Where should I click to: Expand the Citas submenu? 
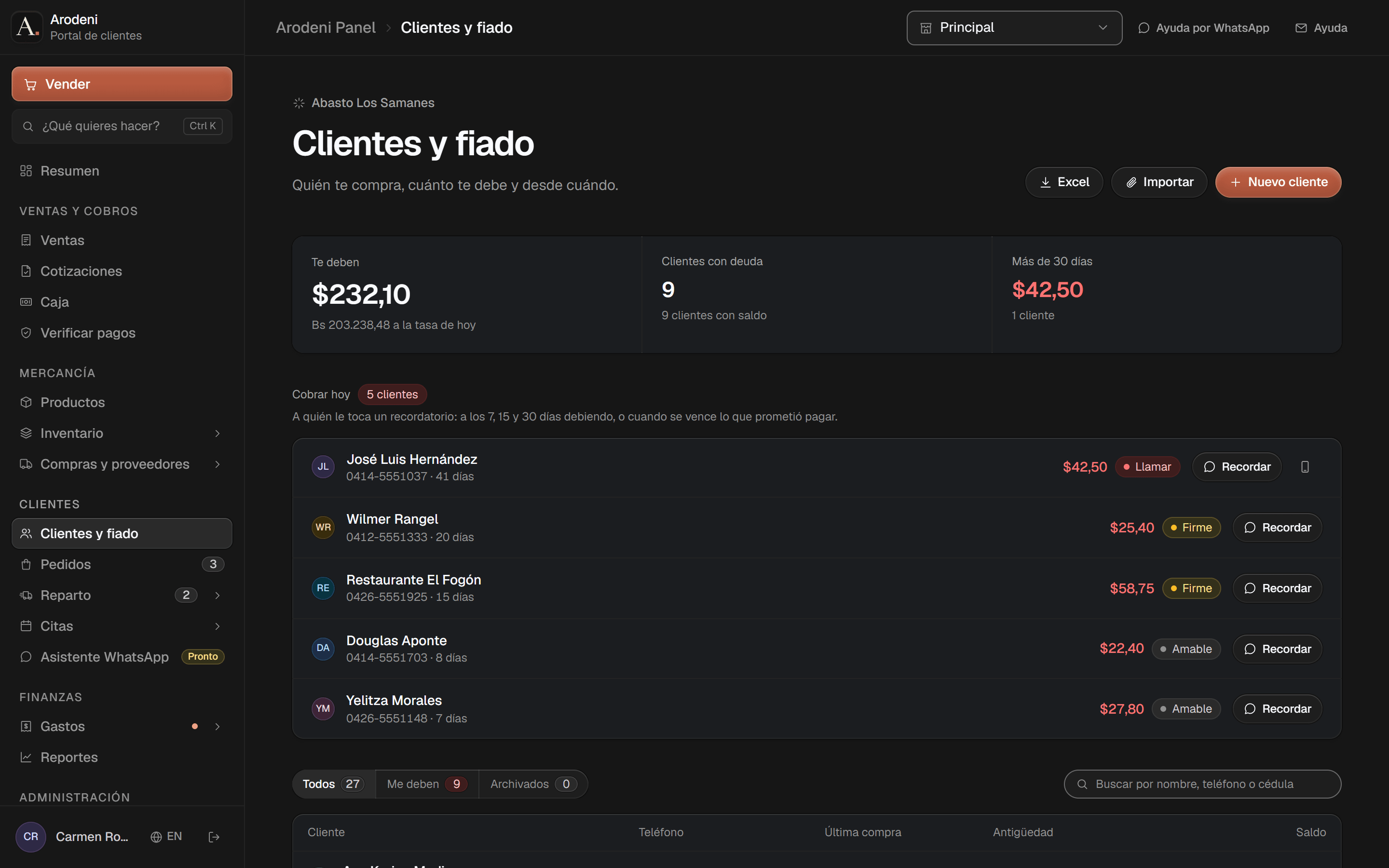pos(218,626)
